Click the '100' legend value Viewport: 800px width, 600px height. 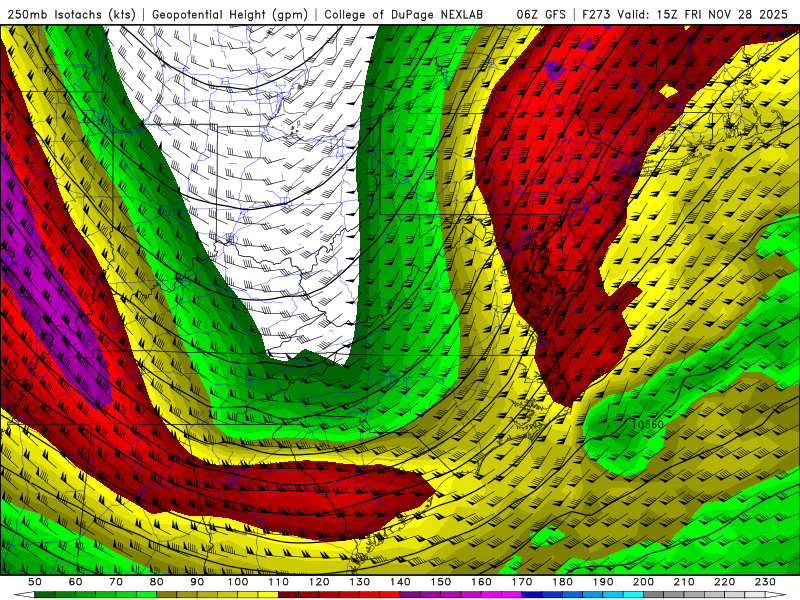(238, 582)
